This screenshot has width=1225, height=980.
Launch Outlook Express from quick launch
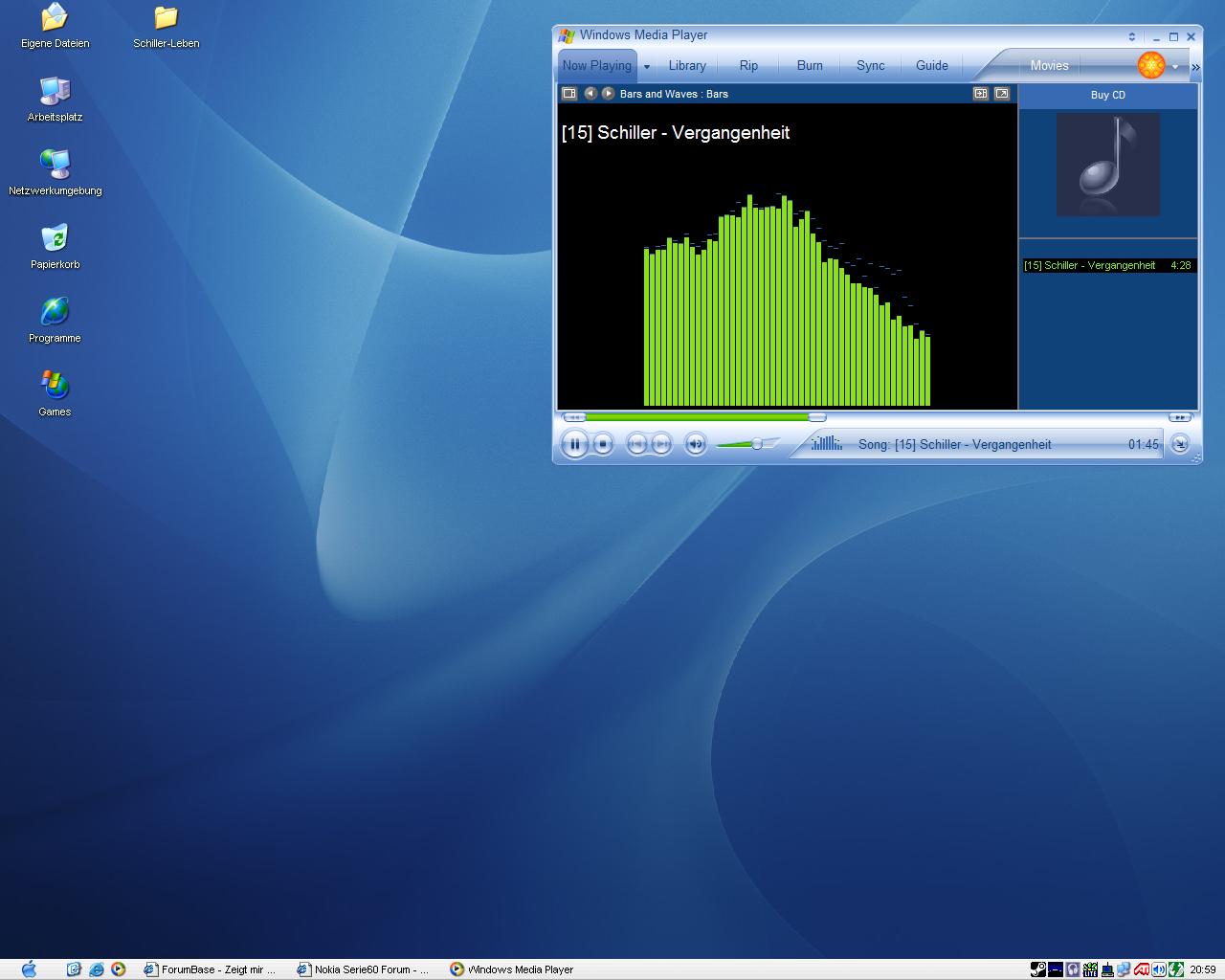(74, 969)
